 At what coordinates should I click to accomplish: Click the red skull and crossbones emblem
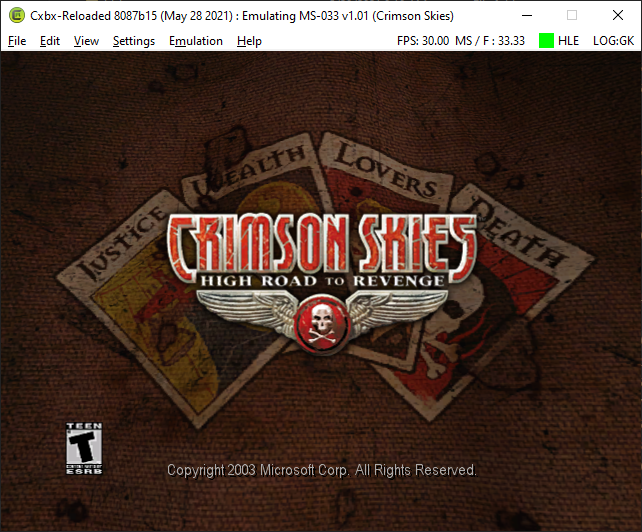click(322, 323)
